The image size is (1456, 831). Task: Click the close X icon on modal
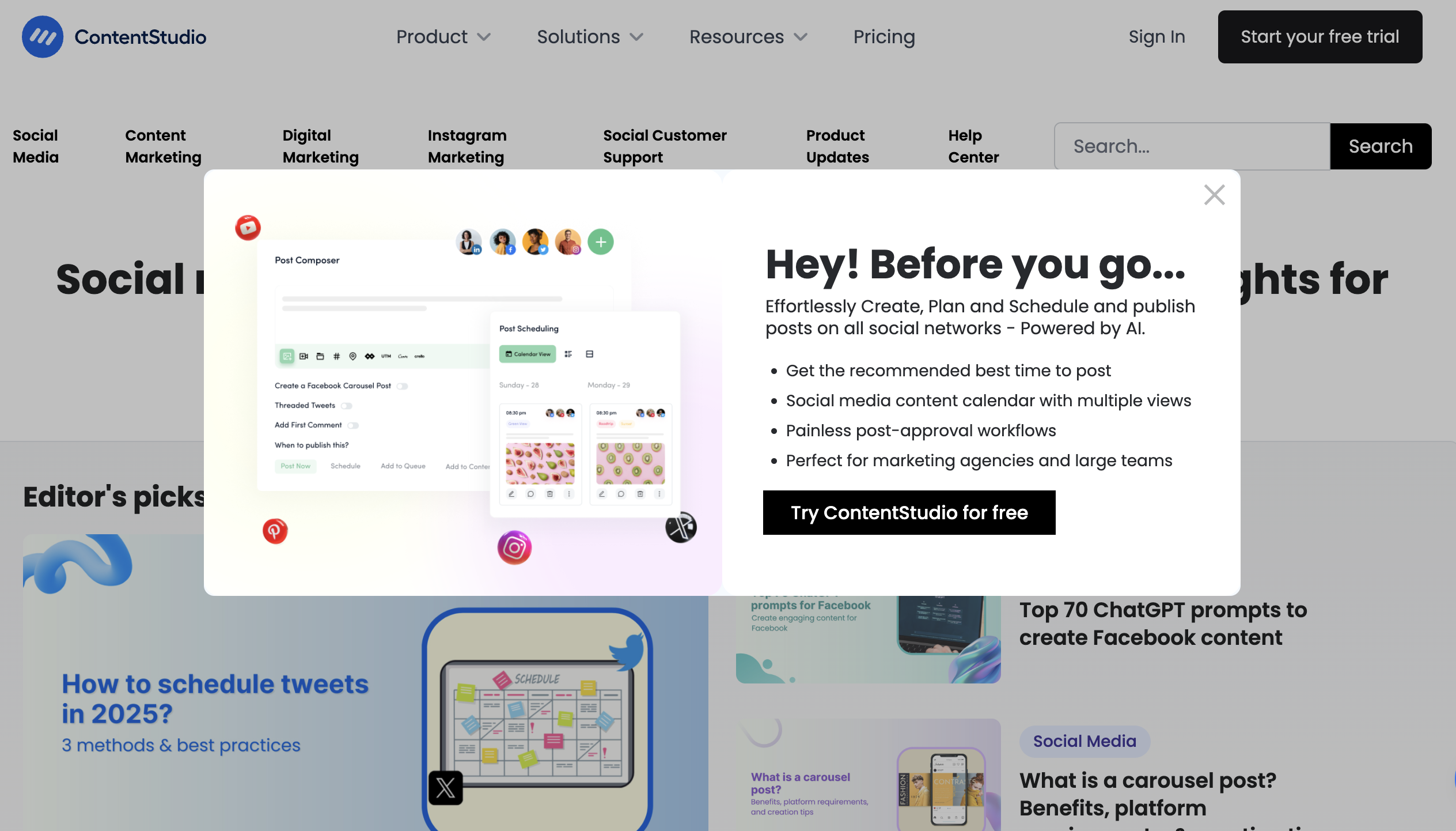tap(1215, 195)
